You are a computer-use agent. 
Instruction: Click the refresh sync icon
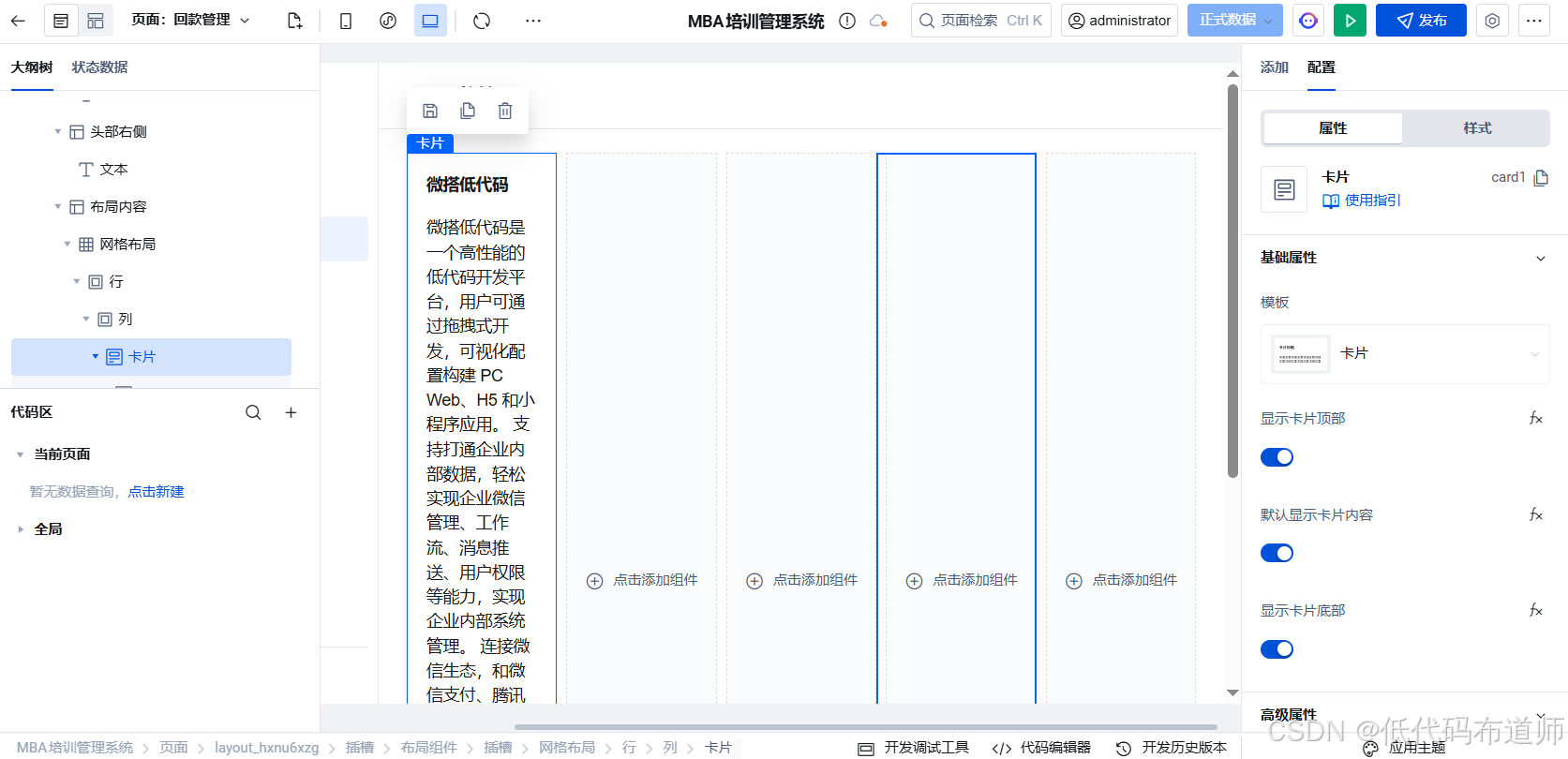click(x=482, y=21)
